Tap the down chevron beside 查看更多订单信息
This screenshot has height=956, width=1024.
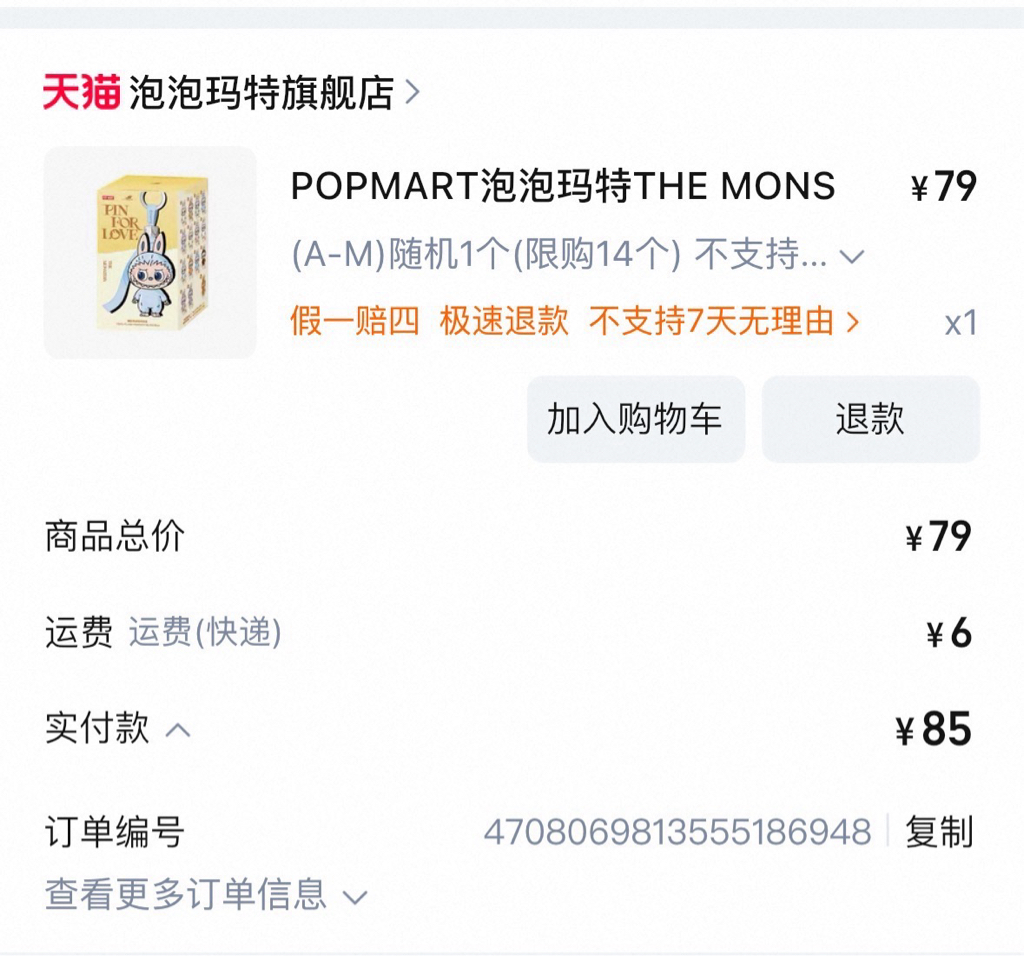(355, 898)
